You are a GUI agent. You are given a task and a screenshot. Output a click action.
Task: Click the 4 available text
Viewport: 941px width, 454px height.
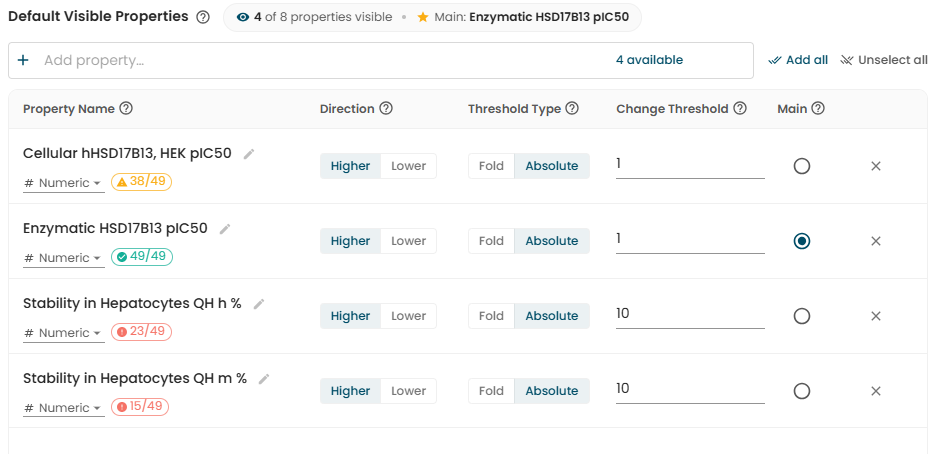(649, 60)
